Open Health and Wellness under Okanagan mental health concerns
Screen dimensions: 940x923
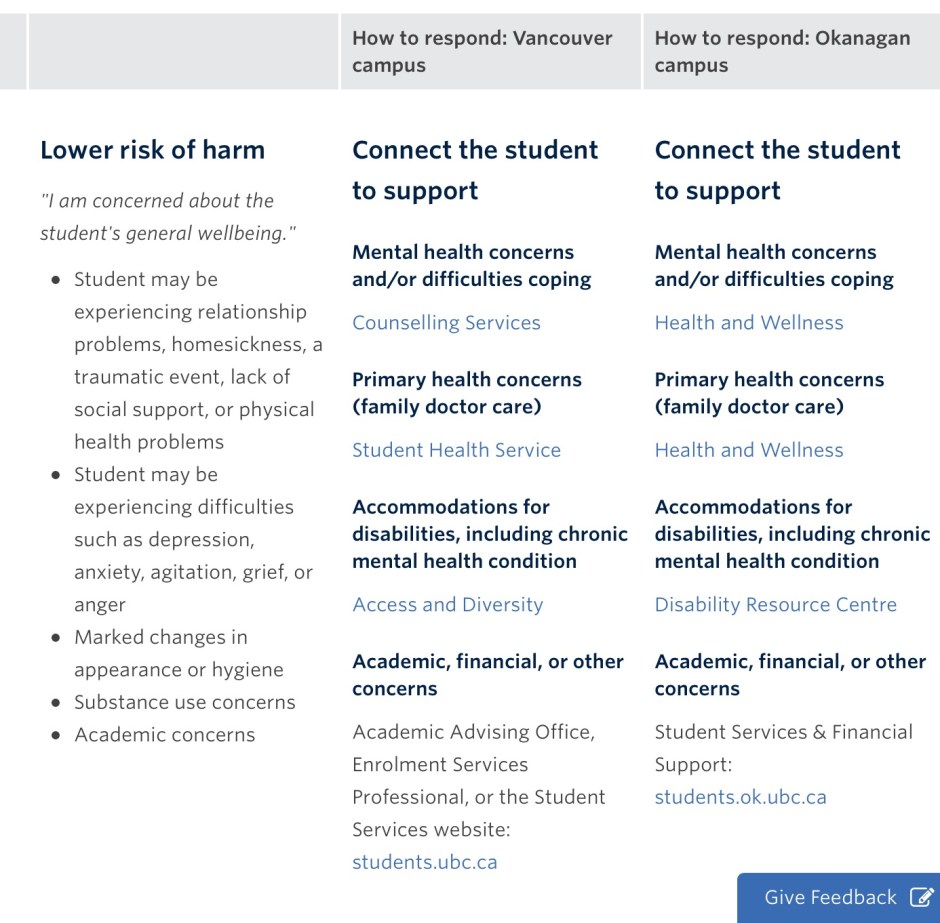point(749,323)
